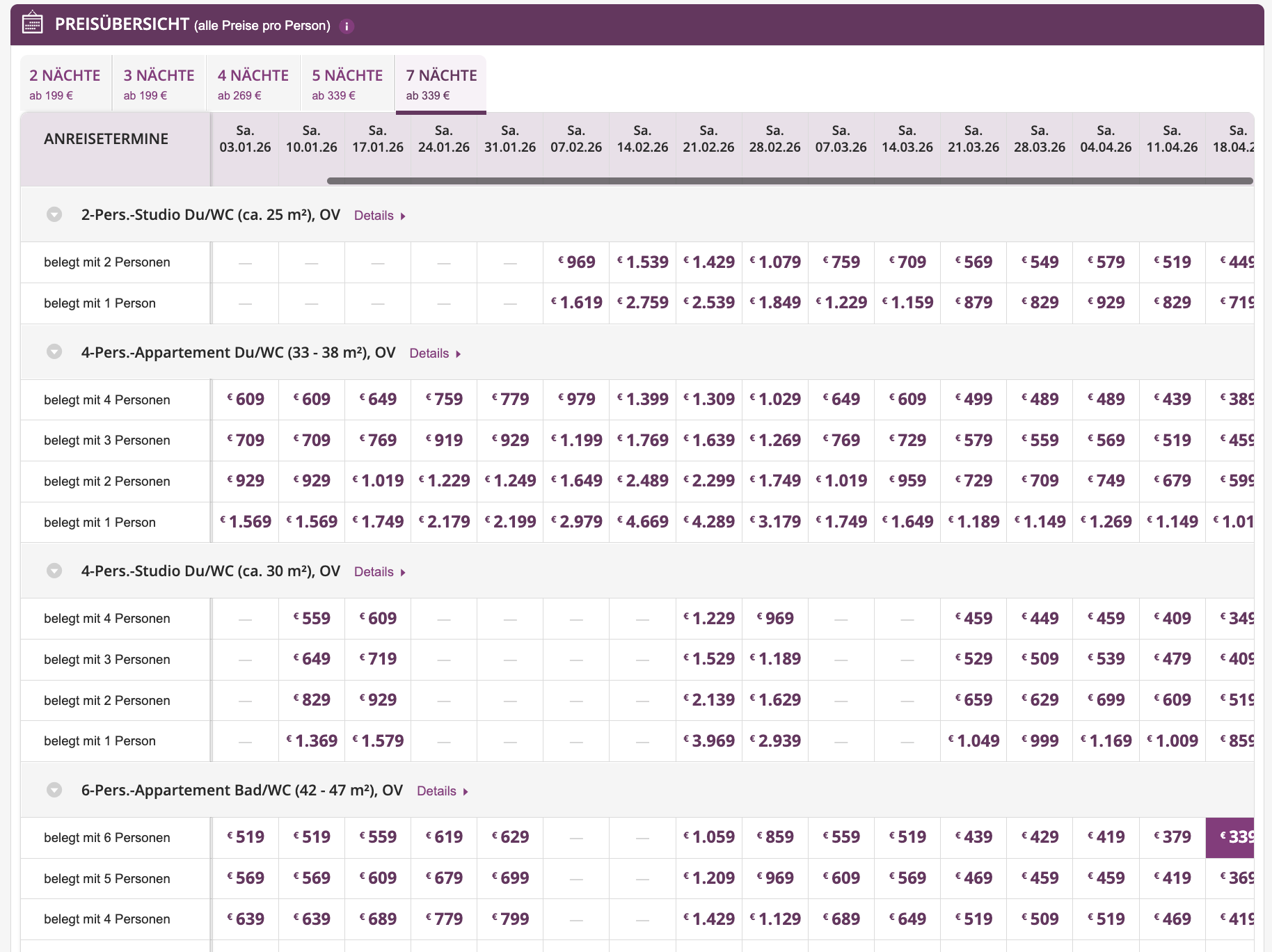Open the 5 Nächte tab
The height and width of the screenshot is (952, 1272).
347,84
